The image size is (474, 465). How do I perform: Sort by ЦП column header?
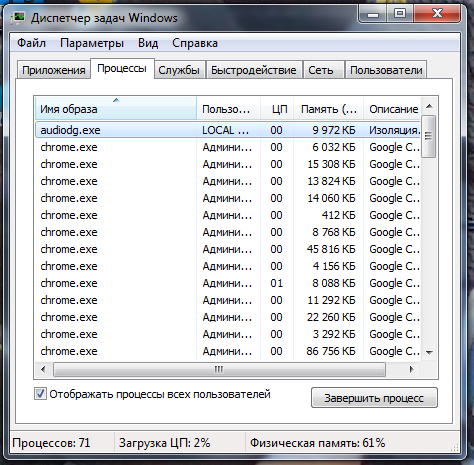[x=277, y=109]
